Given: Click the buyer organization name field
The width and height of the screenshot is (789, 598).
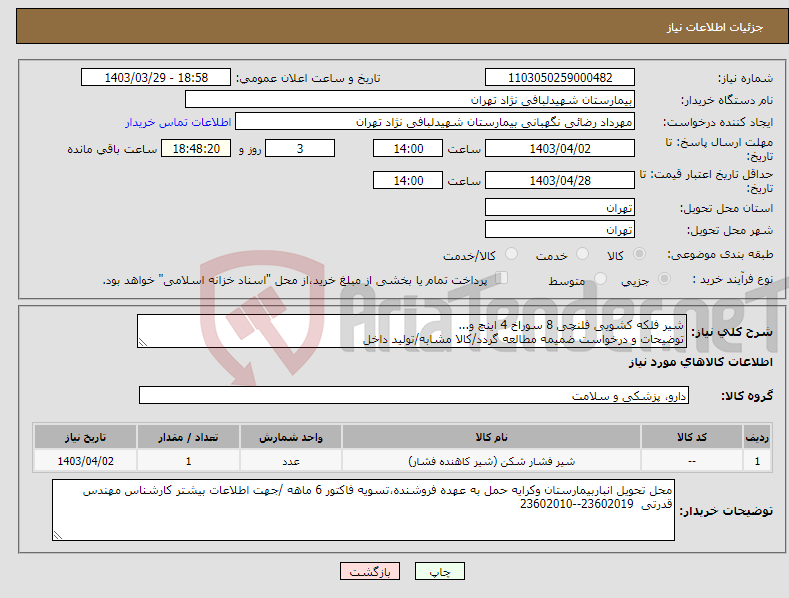Looking at the screenshot, I should tap(410, 100).
